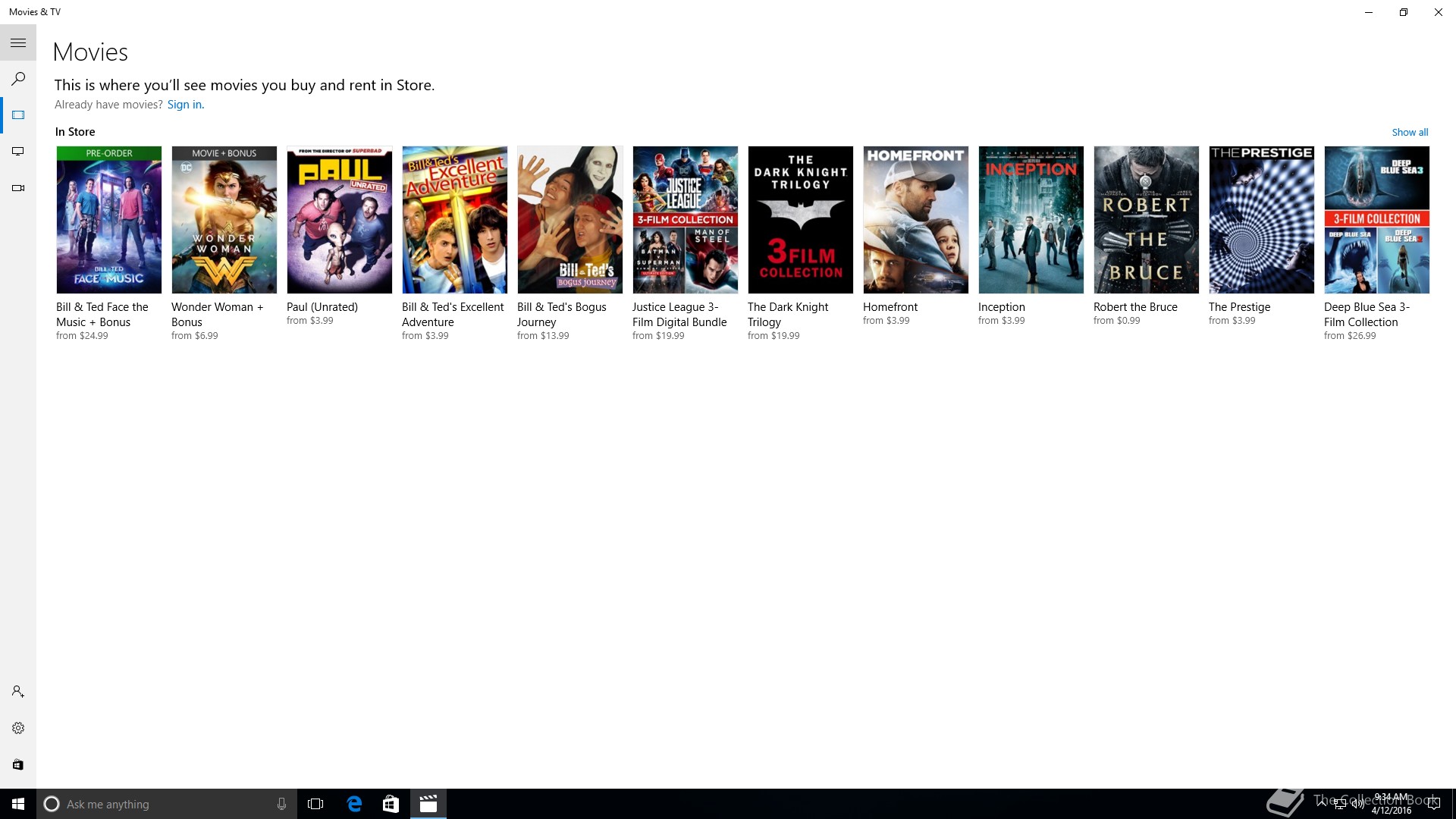This screenshot has height=819, width=1456.
Task: Click the 'Homefront' title text
Action: tap(890, 307)
